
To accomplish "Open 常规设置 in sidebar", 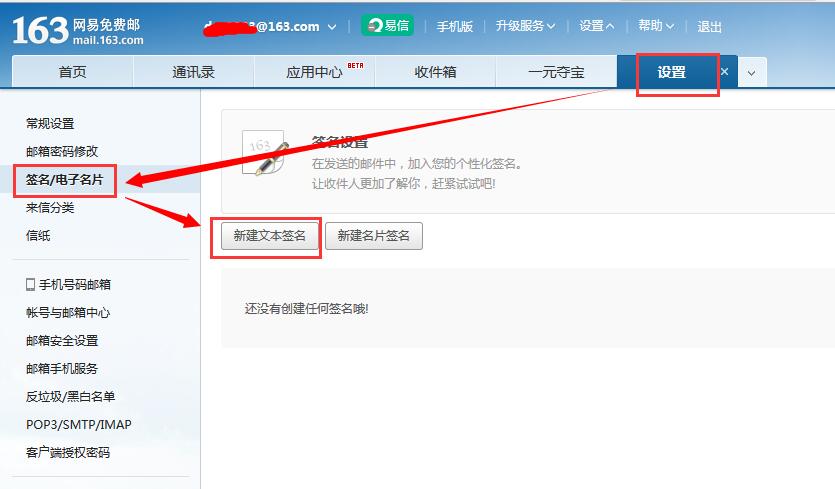I will pos(50,124).
